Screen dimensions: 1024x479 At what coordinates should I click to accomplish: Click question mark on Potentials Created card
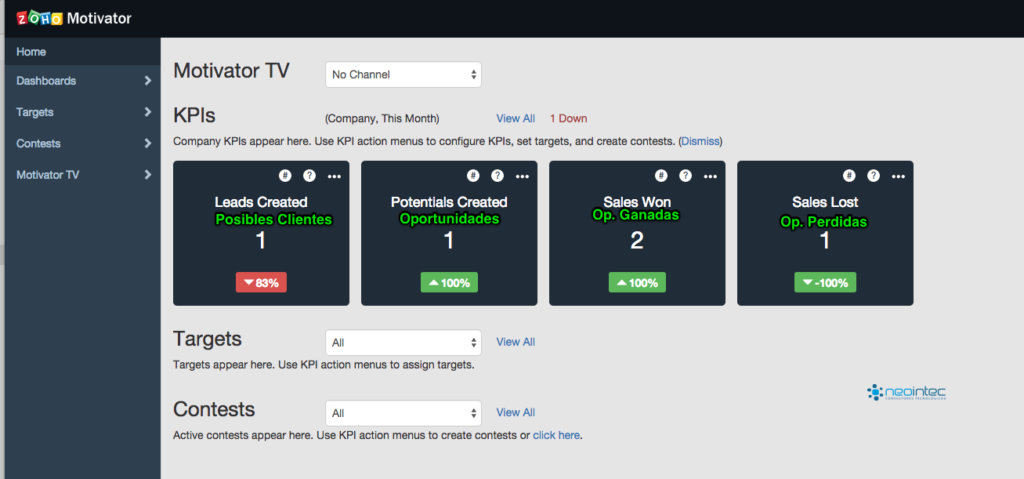pyautogui.click(x=497, y=175)
